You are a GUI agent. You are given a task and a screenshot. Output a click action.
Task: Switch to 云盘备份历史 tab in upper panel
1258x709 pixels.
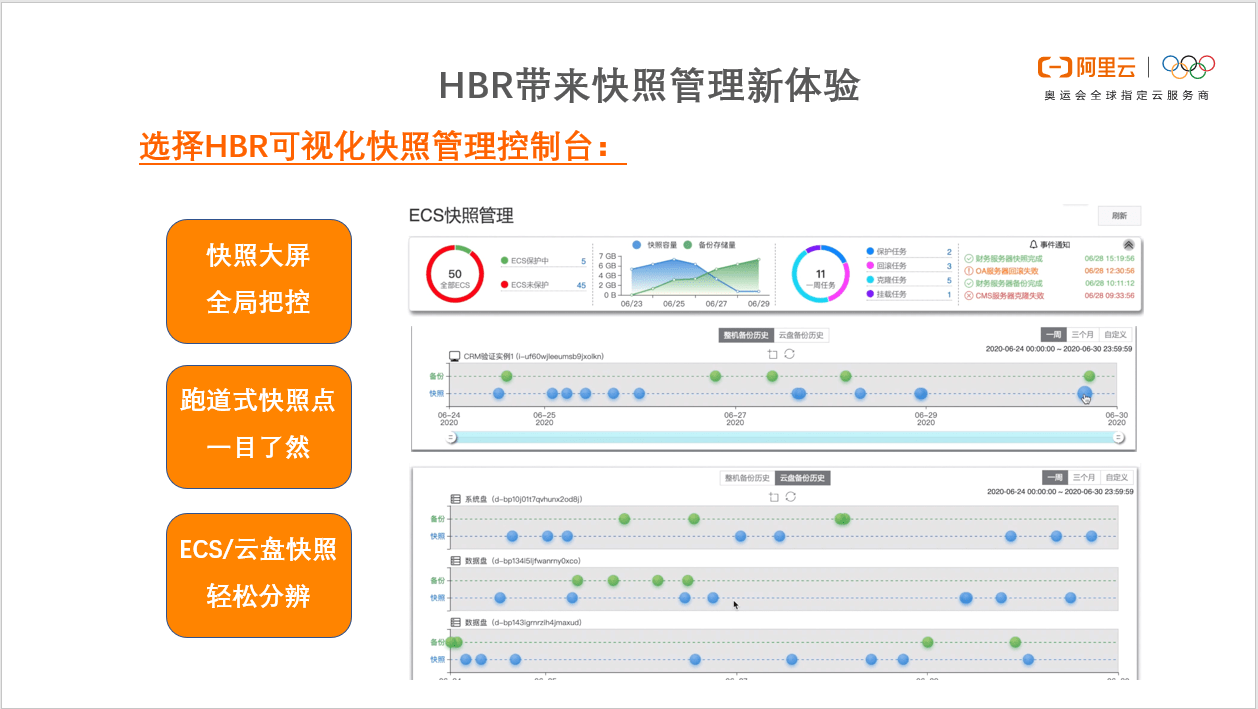coord(801,336)
